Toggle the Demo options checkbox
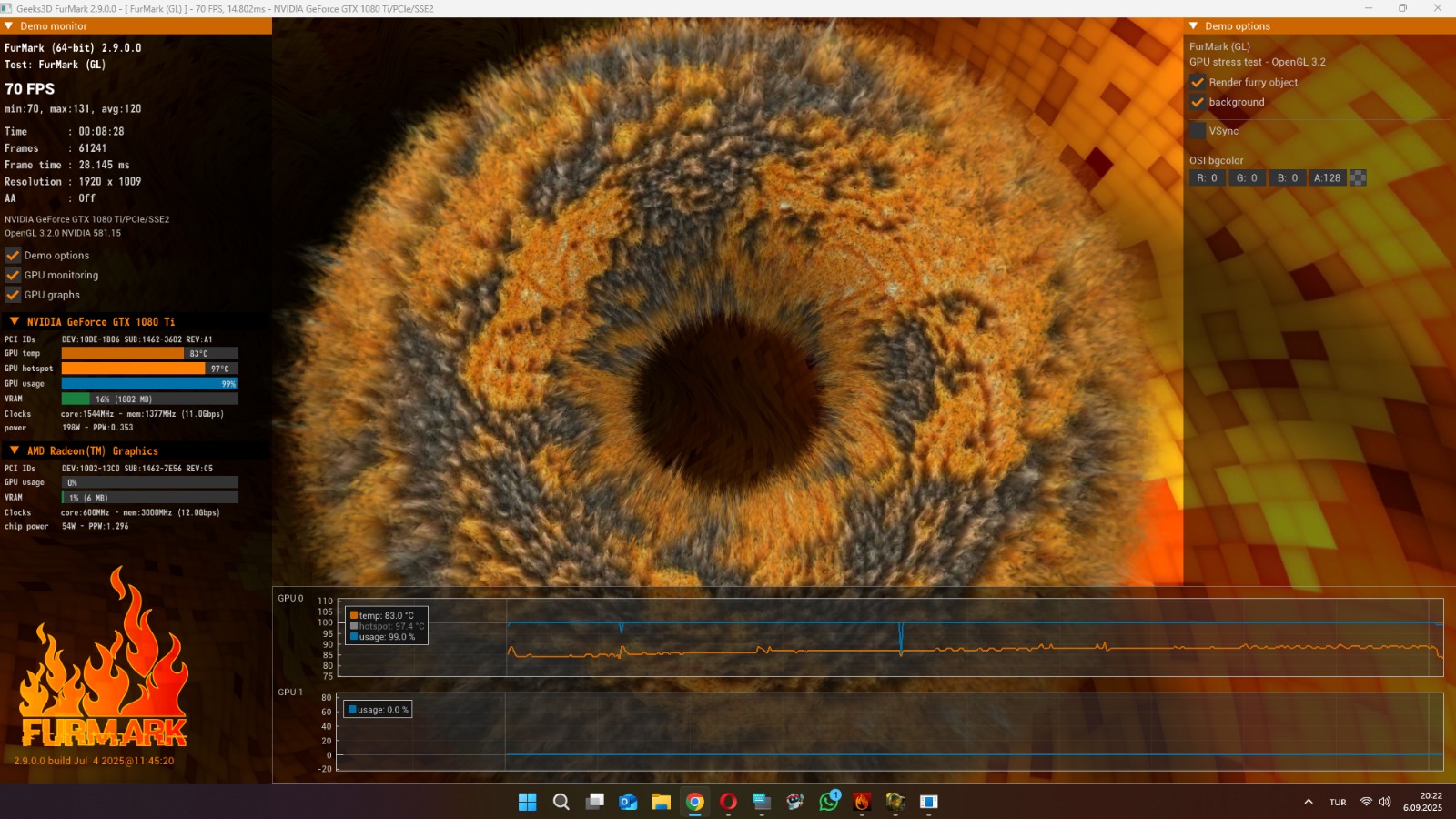Image resolution: width=1456 pixels, height=819 pixels. point(13,256)
